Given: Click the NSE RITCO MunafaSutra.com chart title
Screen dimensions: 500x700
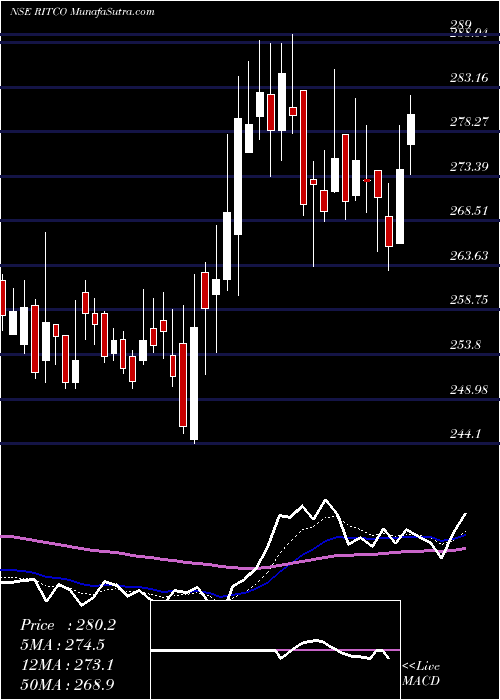Looking at the screenshot, I should (x=83, y=12).
